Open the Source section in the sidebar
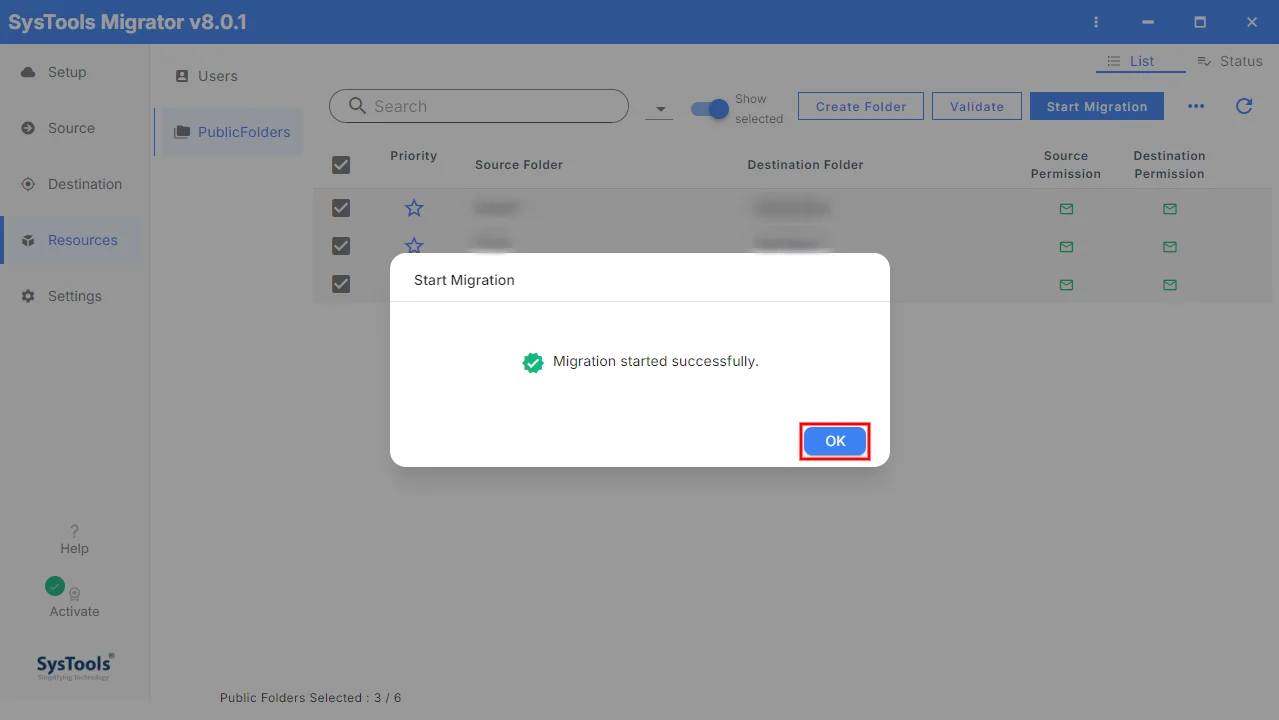The height and width of the screenshot is (720, 1279). pos(69,128)
